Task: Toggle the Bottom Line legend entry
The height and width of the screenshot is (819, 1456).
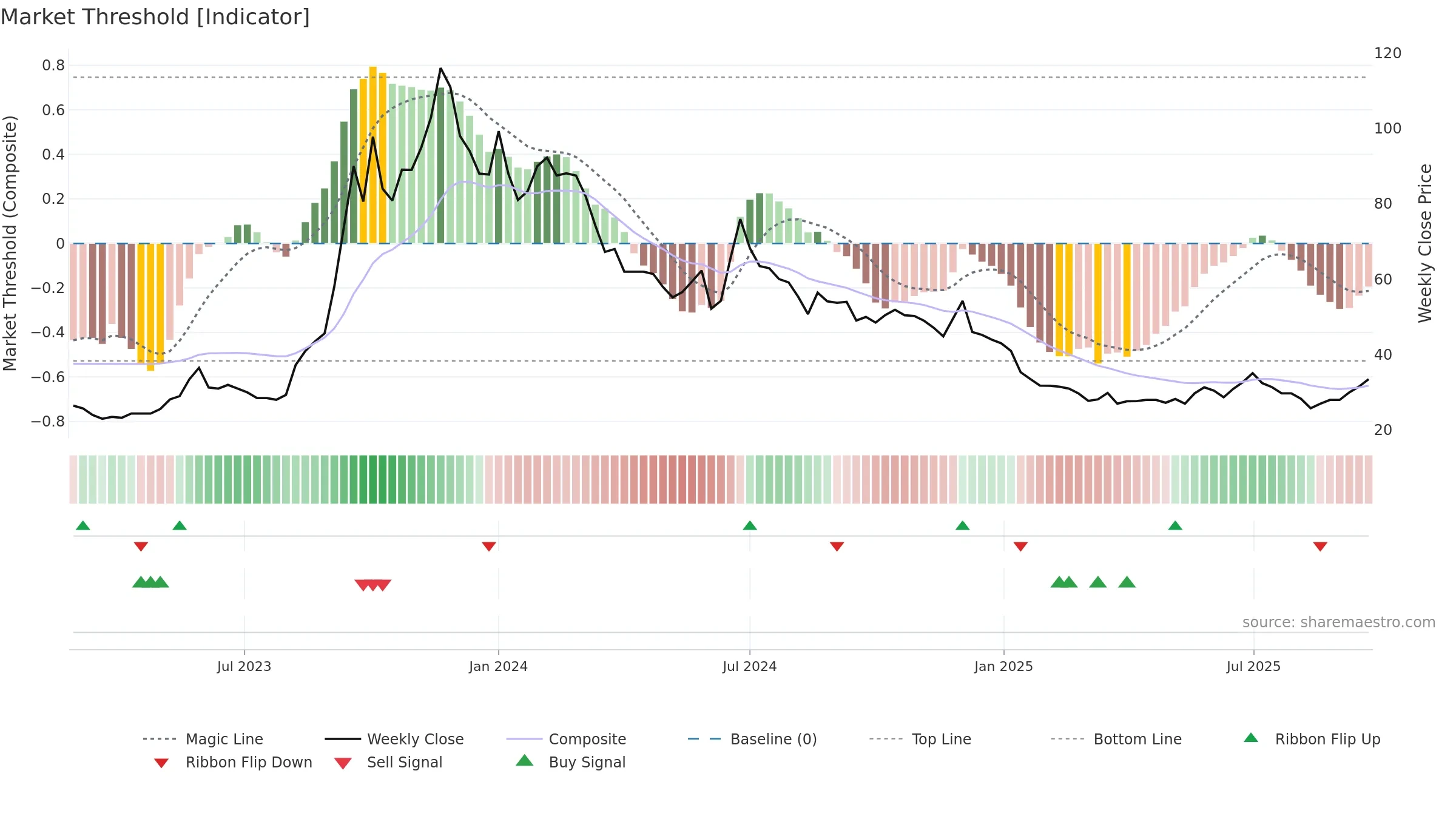Action: tap(1116, 739)
